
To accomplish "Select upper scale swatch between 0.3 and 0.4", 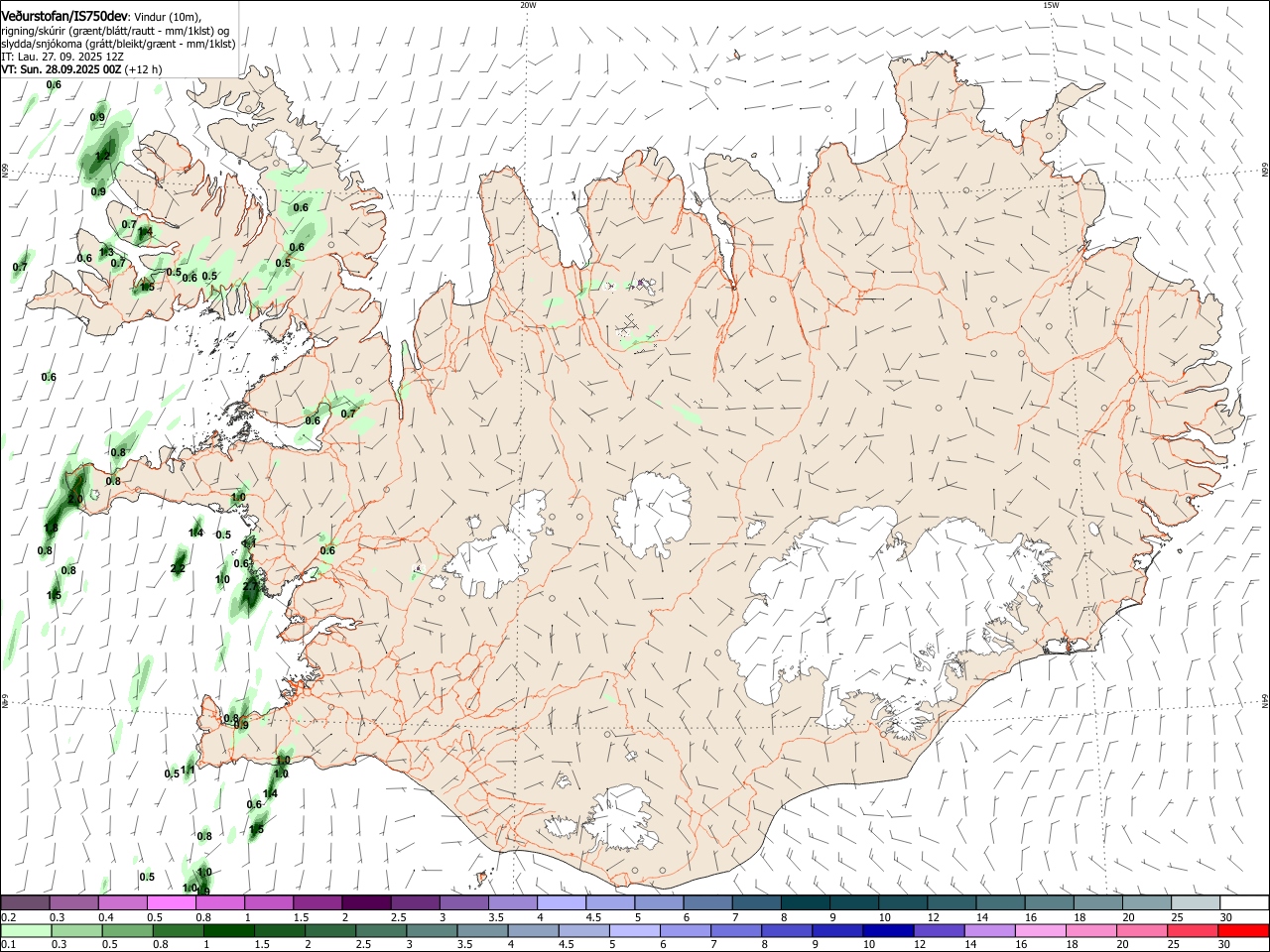I will (x=73, y=902).
